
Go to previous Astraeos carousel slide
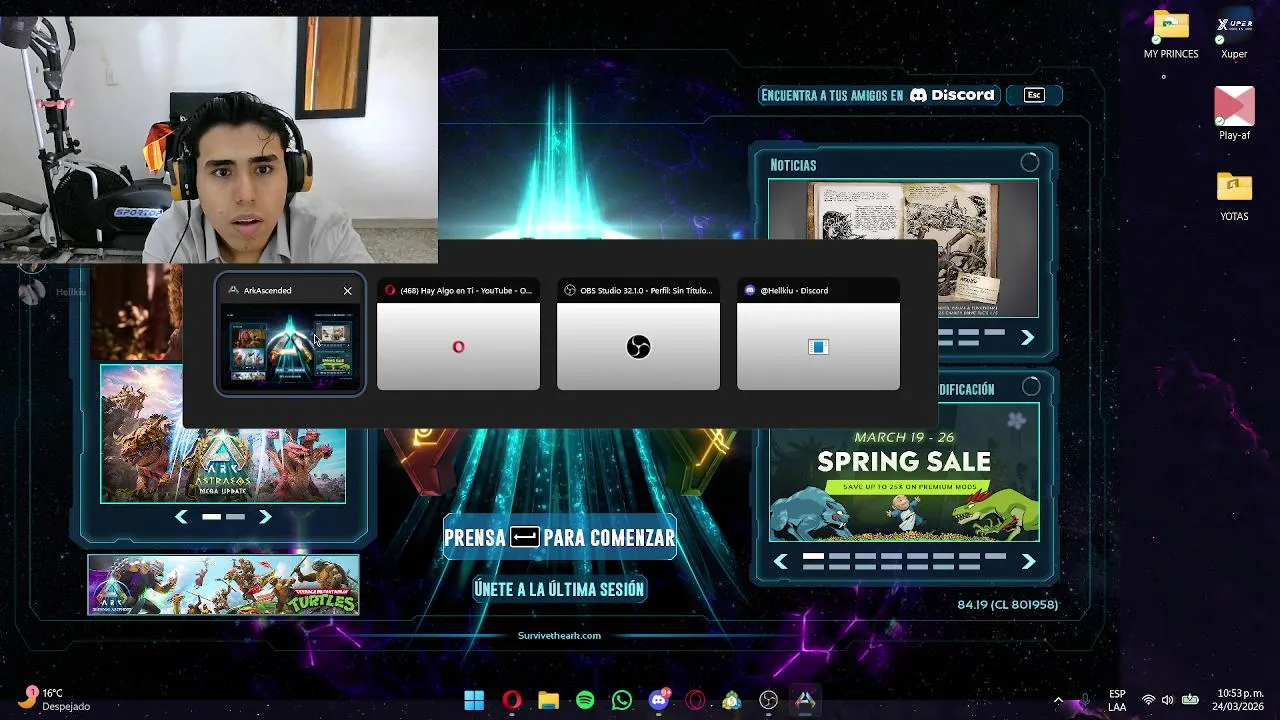[181, 517]
